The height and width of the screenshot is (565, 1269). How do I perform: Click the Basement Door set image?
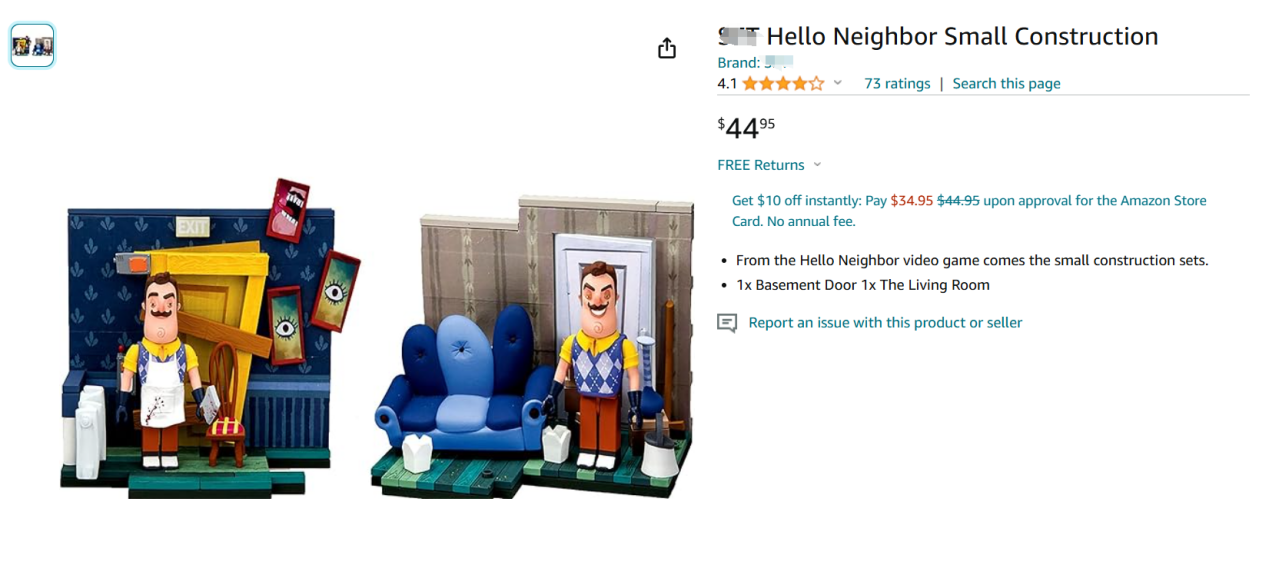210,338
